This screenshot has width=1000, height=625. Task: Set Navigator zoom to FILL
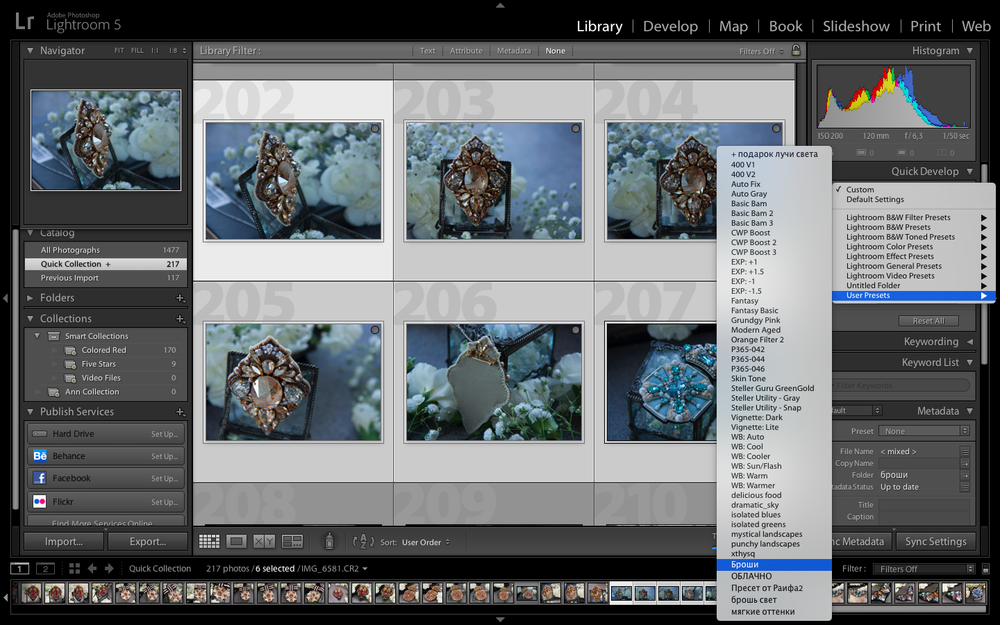point(137,50)
